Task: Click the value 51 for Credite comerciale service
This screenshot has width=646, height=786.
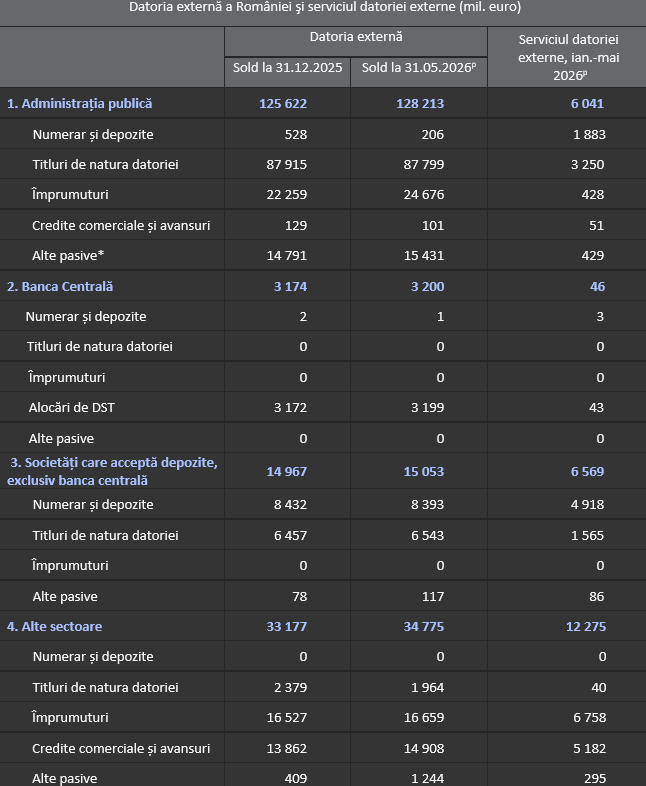Action: pyautogui.click(x=596, y=226)
